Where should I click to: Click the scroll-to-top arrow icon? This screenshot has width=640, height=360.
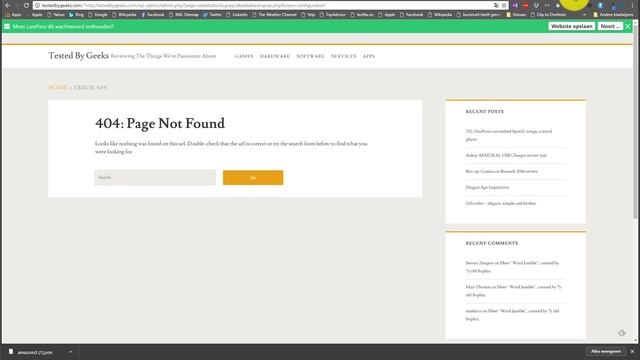coord(622,333)
